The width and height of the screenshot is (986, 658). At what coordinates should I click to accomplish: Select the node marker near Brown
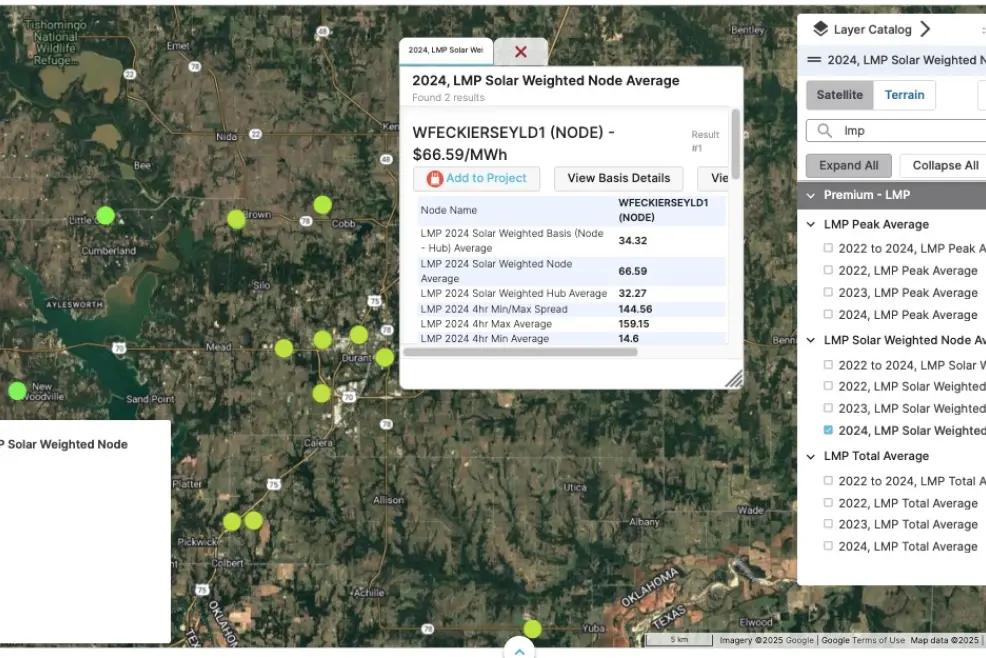point(236,219)
